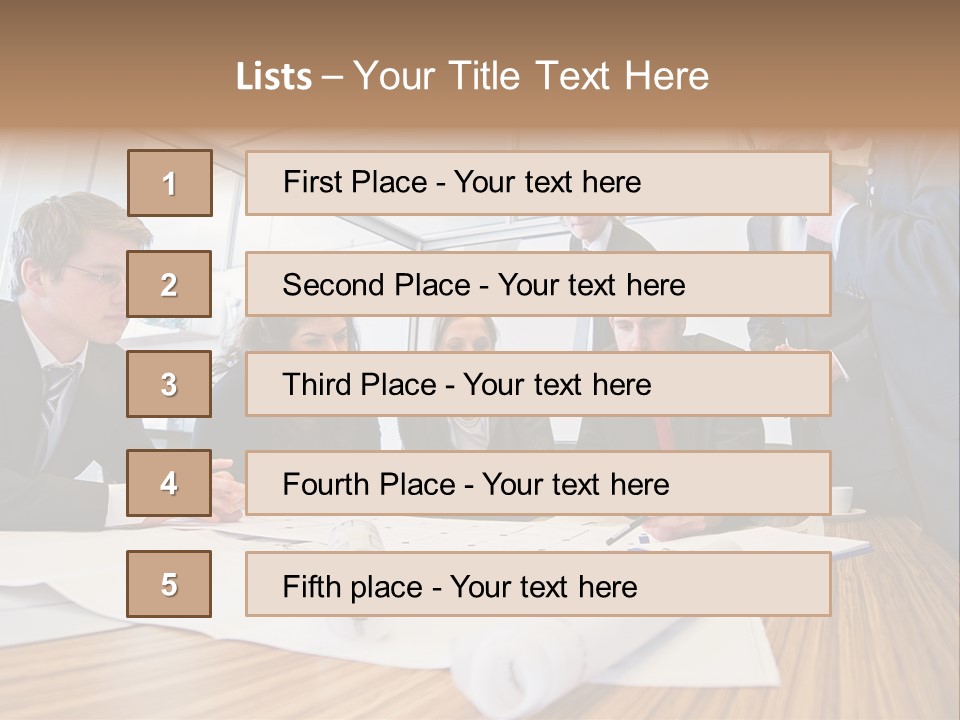
Task: Click the 'Second Place' text bar
Action: (538, 284)
